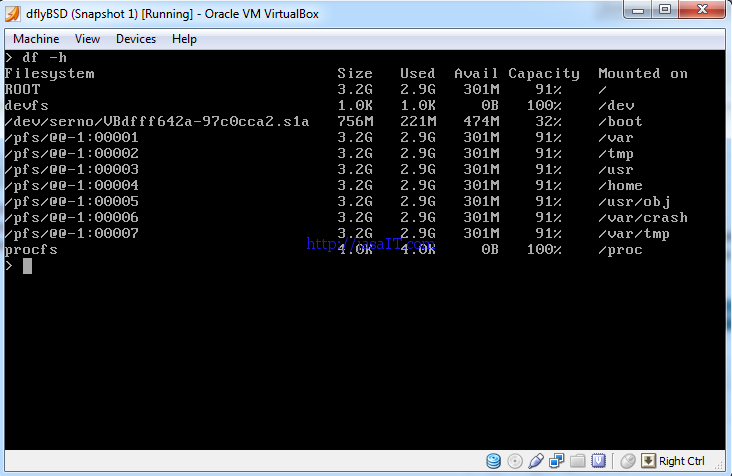Click the 756M size value
Image resolution: width=732 pixels, height=476 pixels.
click(x=355, y=121)
